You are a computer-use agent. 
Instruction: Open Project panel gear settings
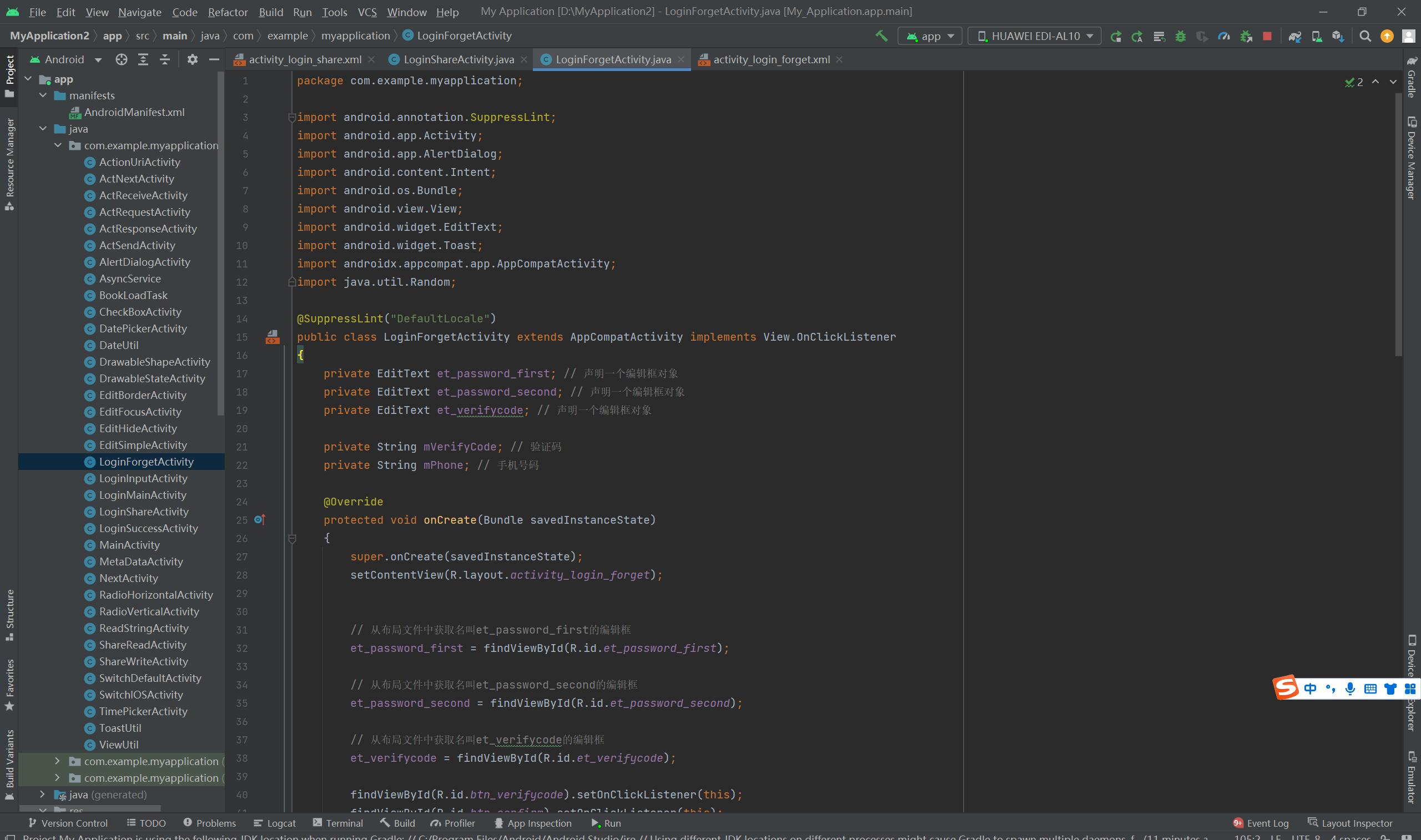point(193,59)
